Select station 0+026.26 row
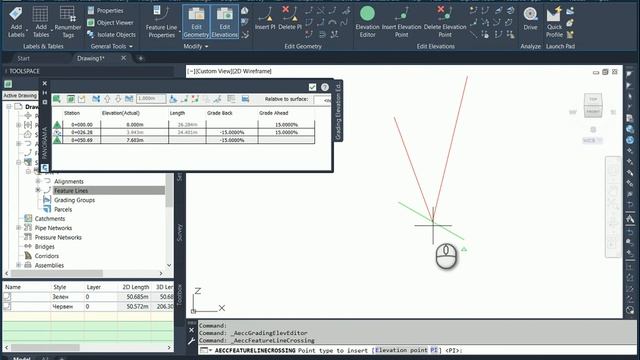 [184, 132]
